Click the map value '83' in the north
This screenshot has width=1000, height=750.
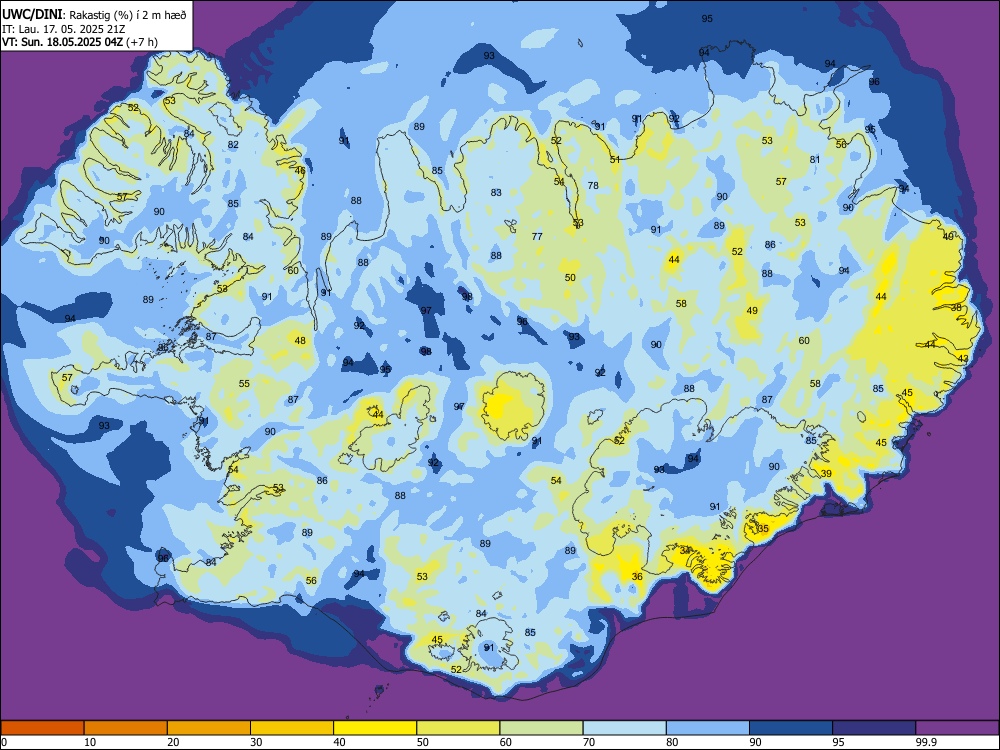pyautogui.click(x=496, y=193)
